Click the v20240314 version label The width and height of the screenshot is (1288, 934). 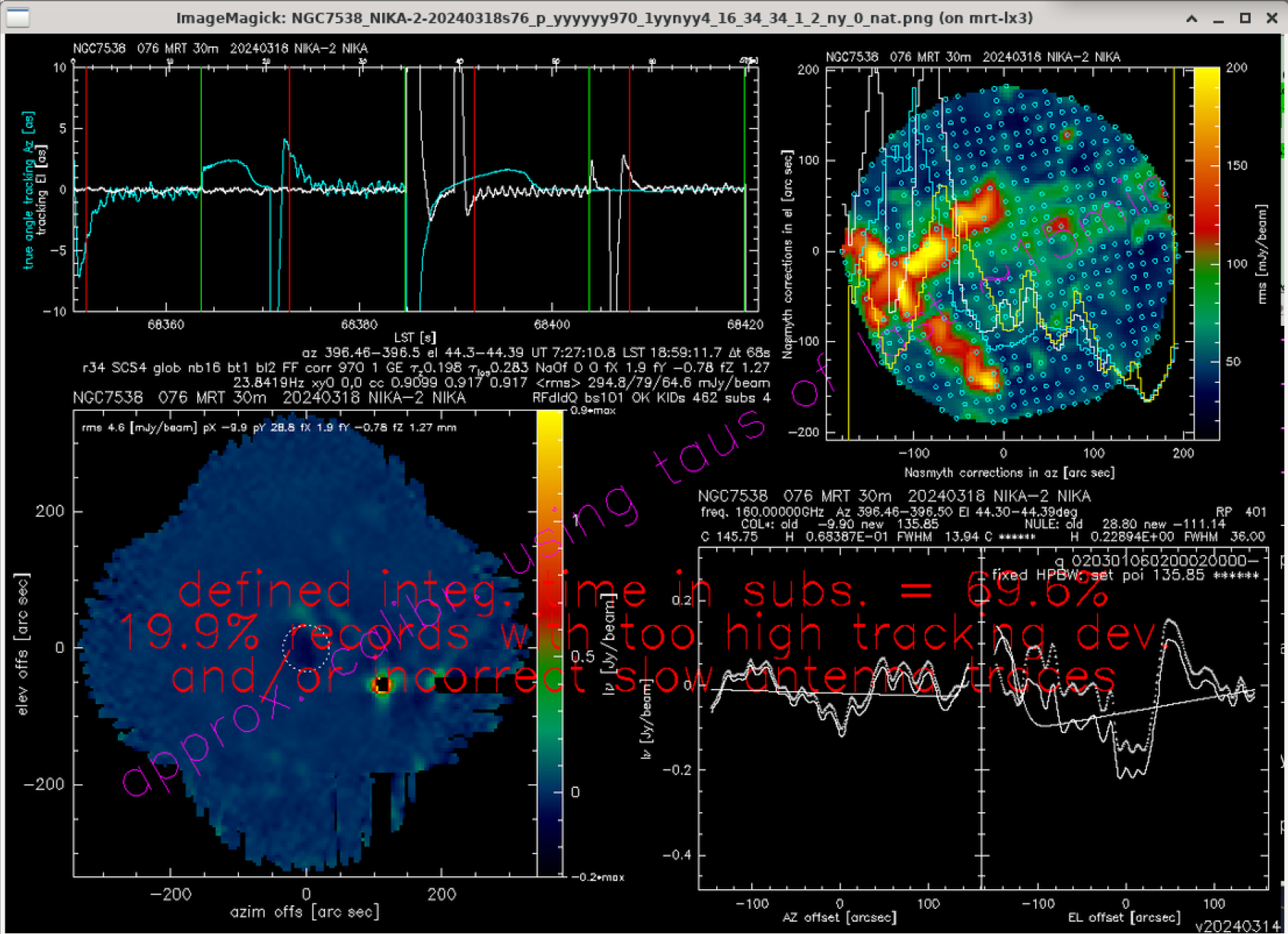point(1236,926)
